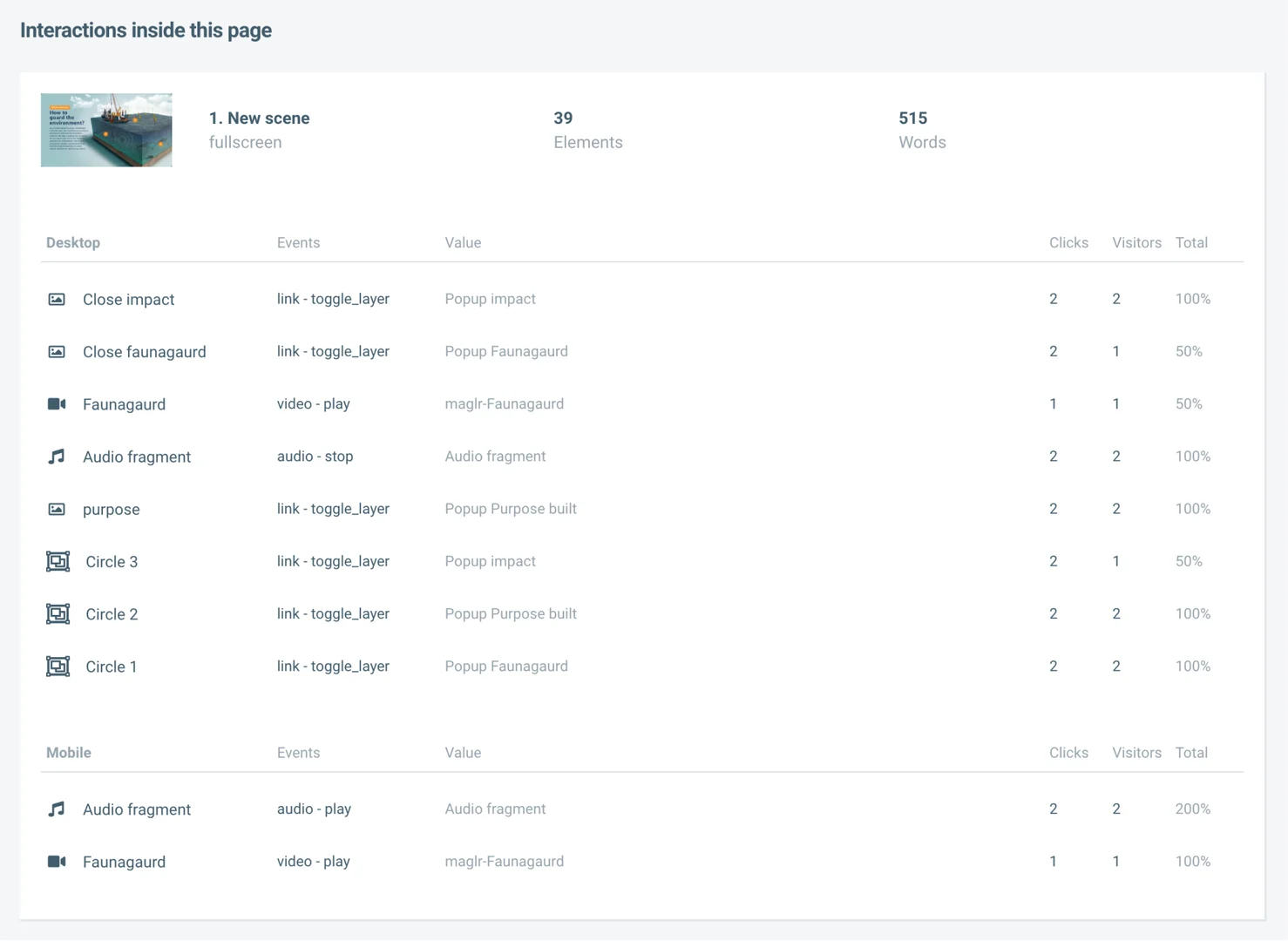
Task: Click the shape icon beside Circle 1
Action: click(x=58, y=667)
